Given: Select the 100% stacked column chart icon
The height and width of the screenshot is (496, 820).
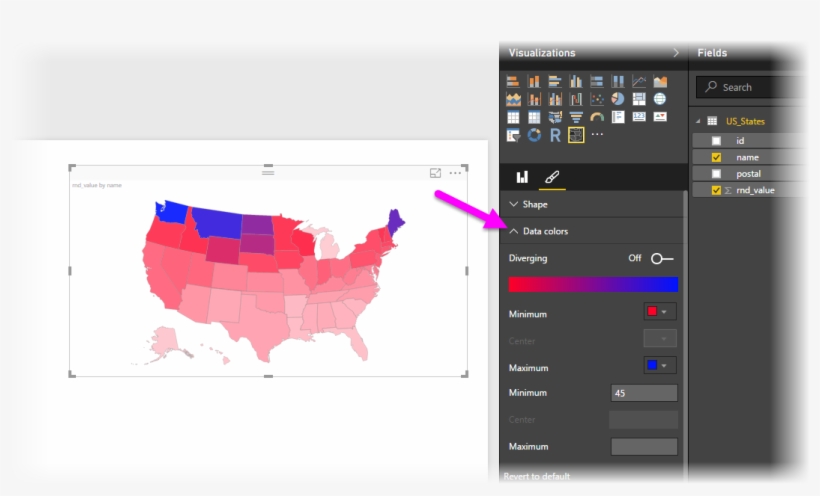Looking at the screenshot, I should [618, 81].
